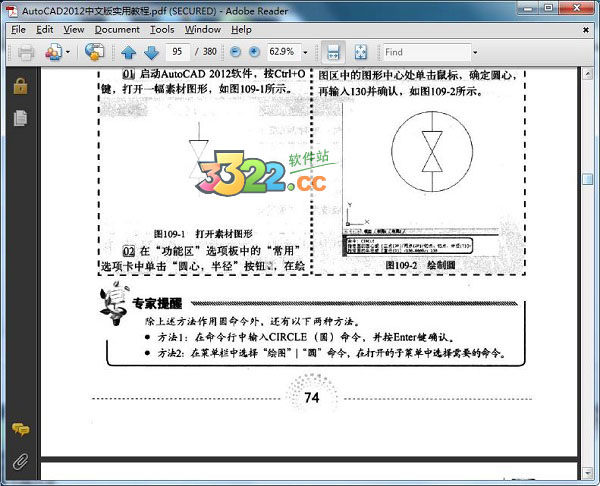This screenshot has width=600, height=486.
Task: Go to previous page with up arrow
Action: [x=129, y=52]
